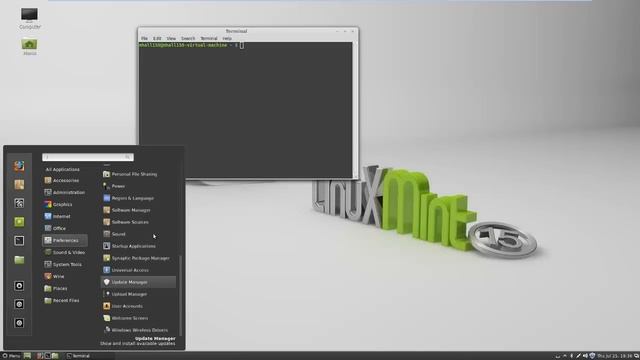Open the Terminal menu in the Terminal window
Viewport: 640px width, 360px height.
click(209, 38)
